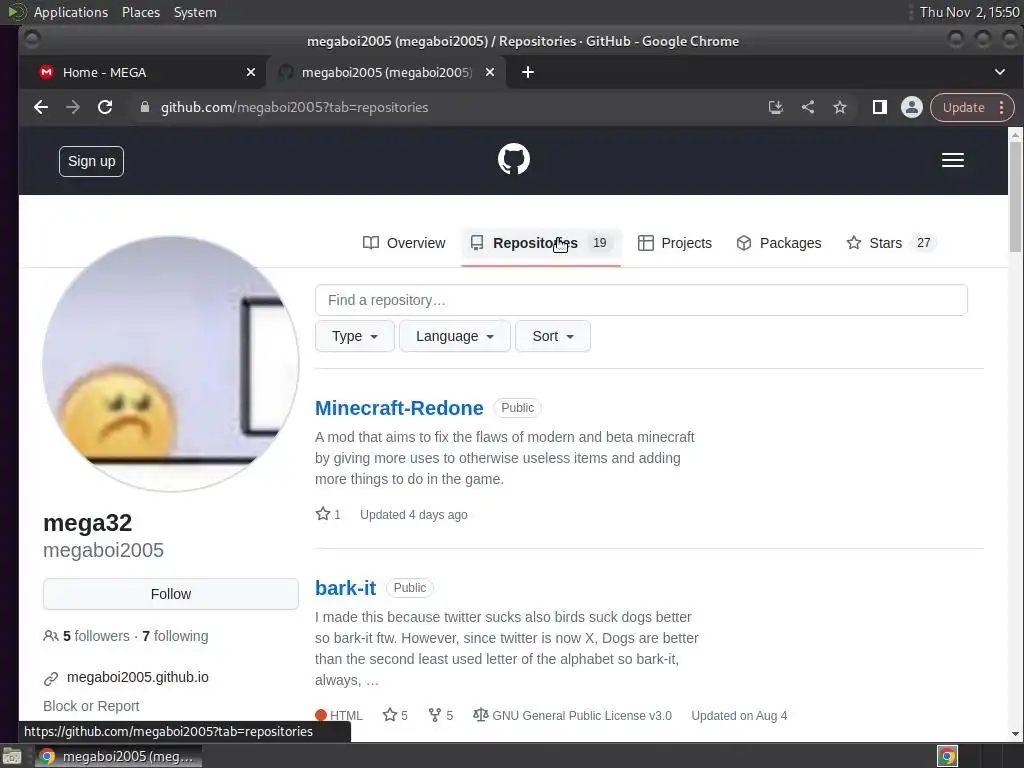Click the 7 following link
The width and height of the screenshot is (1024, 768).
[x=175, y=636]
